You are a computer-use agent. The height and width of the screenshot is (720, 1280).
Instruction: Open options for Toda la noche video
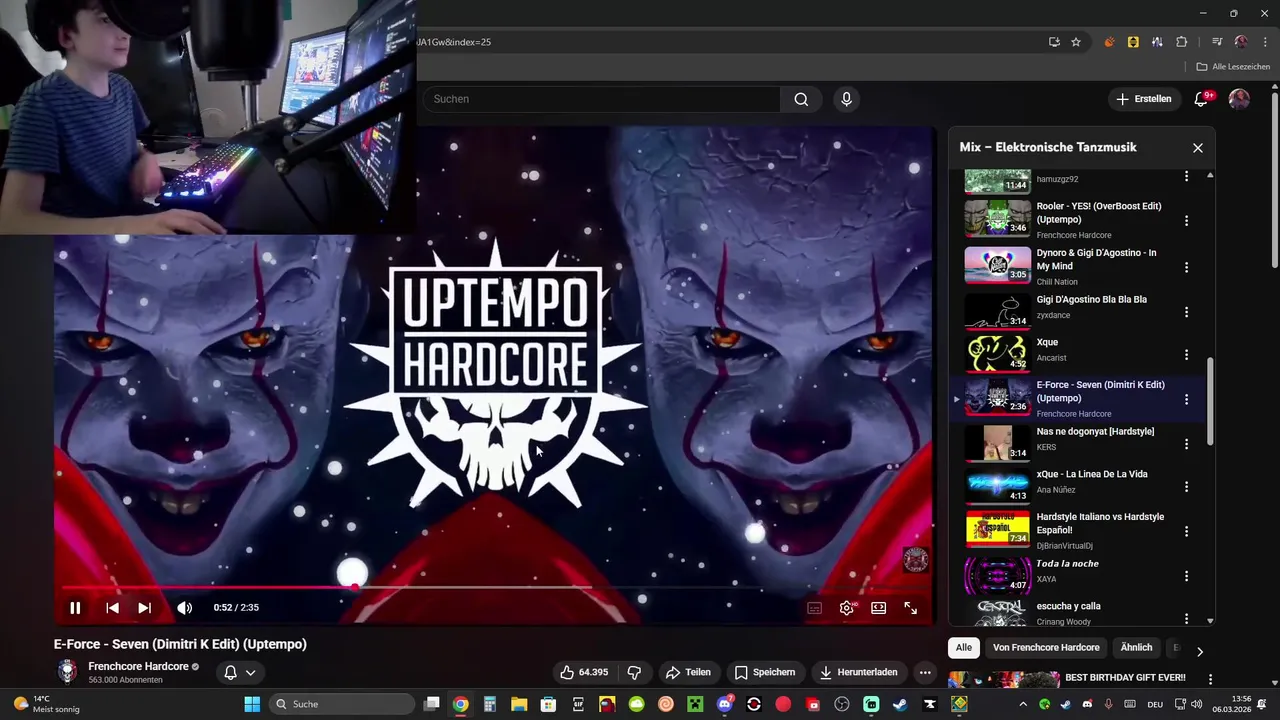coord(1187,576)
